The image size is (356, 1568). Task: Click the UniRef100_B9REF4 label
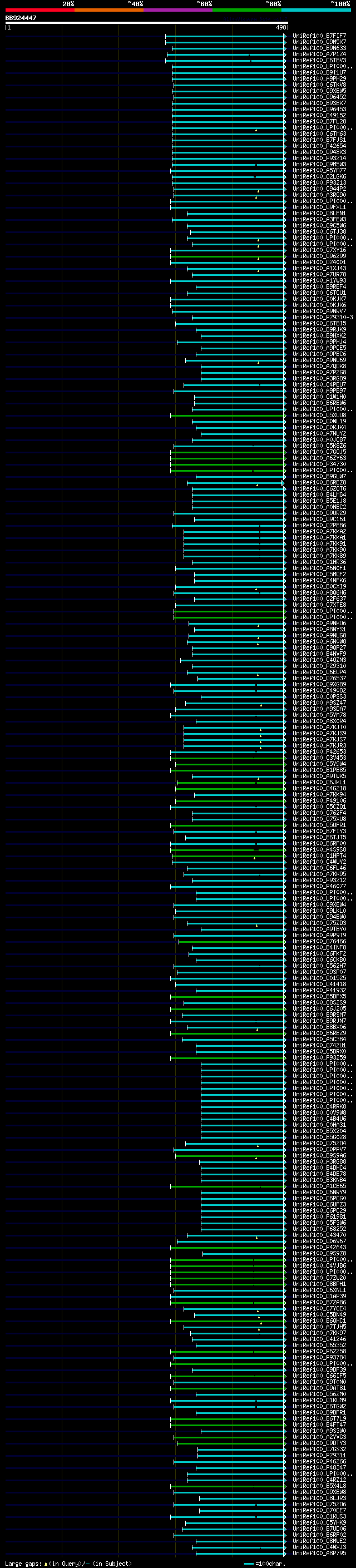319,286
